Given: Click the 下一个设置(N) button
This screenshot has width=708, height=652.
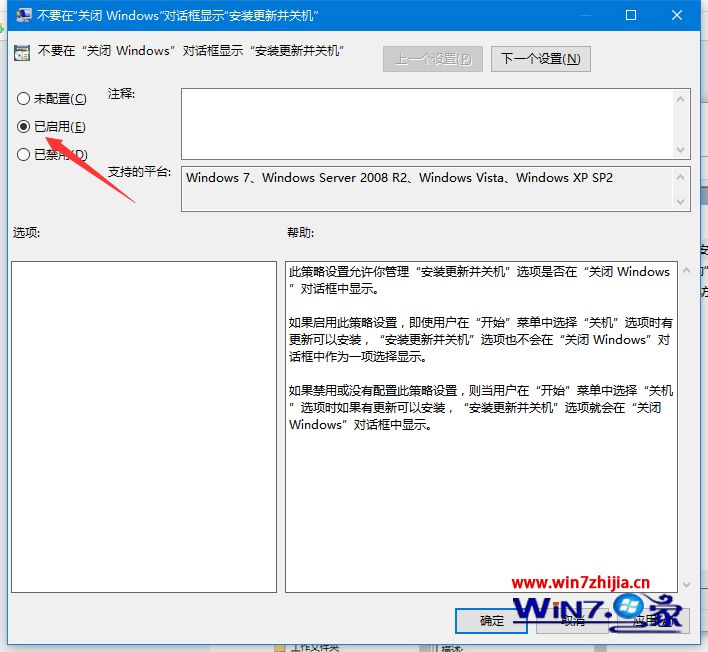Looking at the screenshot, I should click(x=540, y=59).
